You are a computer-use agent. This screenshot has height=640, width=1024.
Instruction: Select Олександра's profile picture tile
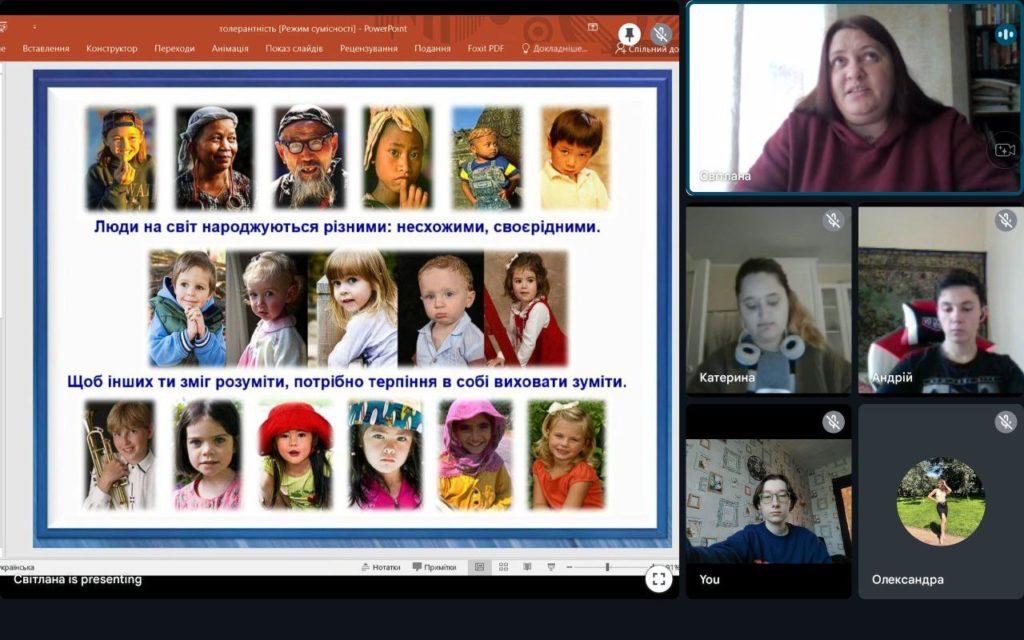click(x=940, y=501)
